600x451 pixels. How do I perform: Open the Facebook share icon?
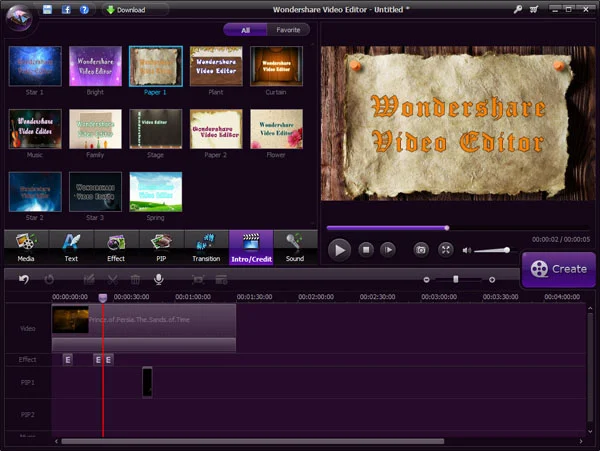(x=66, y=10)
